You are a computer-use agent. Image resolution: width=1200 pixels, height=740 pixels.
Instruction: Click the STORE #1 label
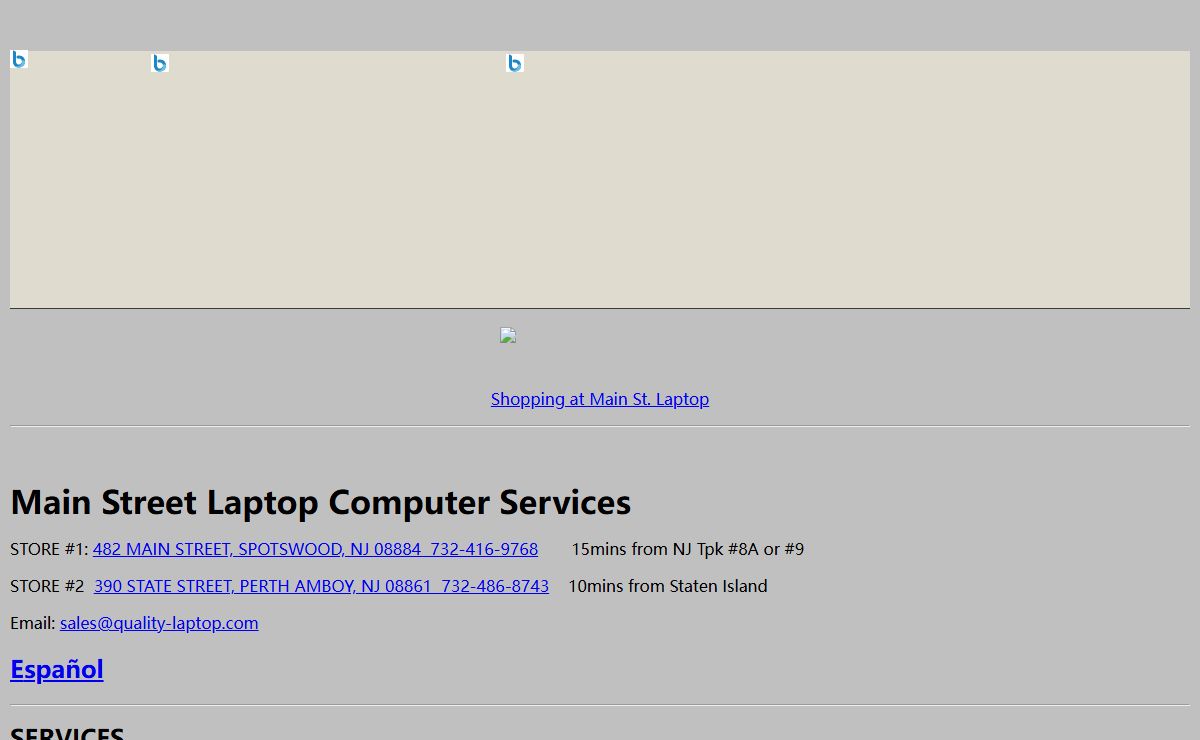[x=49, y=549]
